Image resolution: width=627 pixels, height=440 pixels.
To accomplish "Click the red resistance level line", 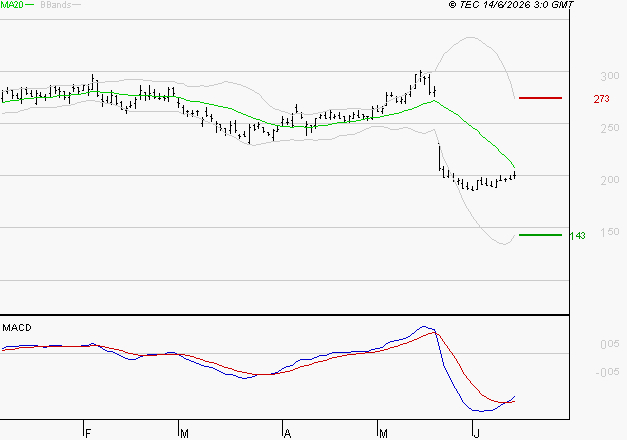I will pos(540,98).
